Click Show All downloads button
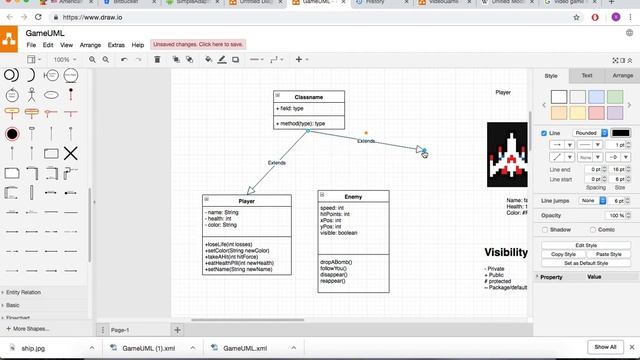This screenshot has height=360, width=640. click(x=605, y=347)
